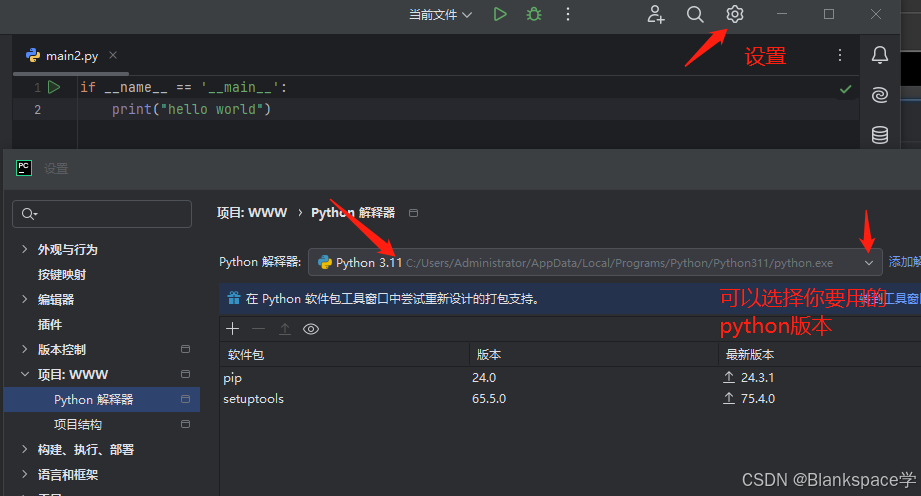The width and height of the screenshot is (921, 496).
Task: Select 按键映射 in settings tree
Action: [62, 274]
